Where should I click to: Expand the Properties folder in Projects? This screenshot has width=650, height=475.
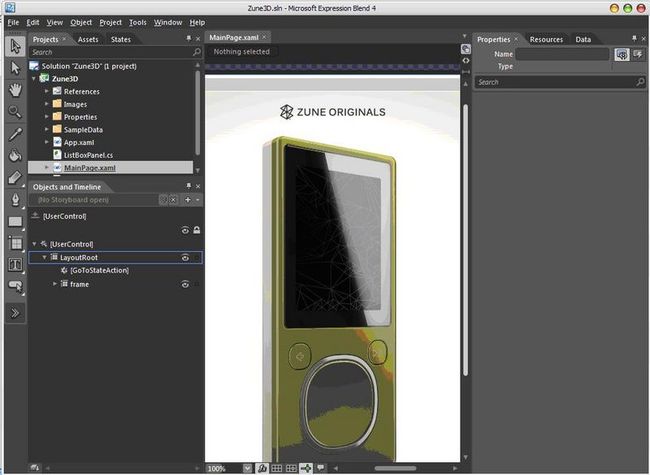pos(47,116)
